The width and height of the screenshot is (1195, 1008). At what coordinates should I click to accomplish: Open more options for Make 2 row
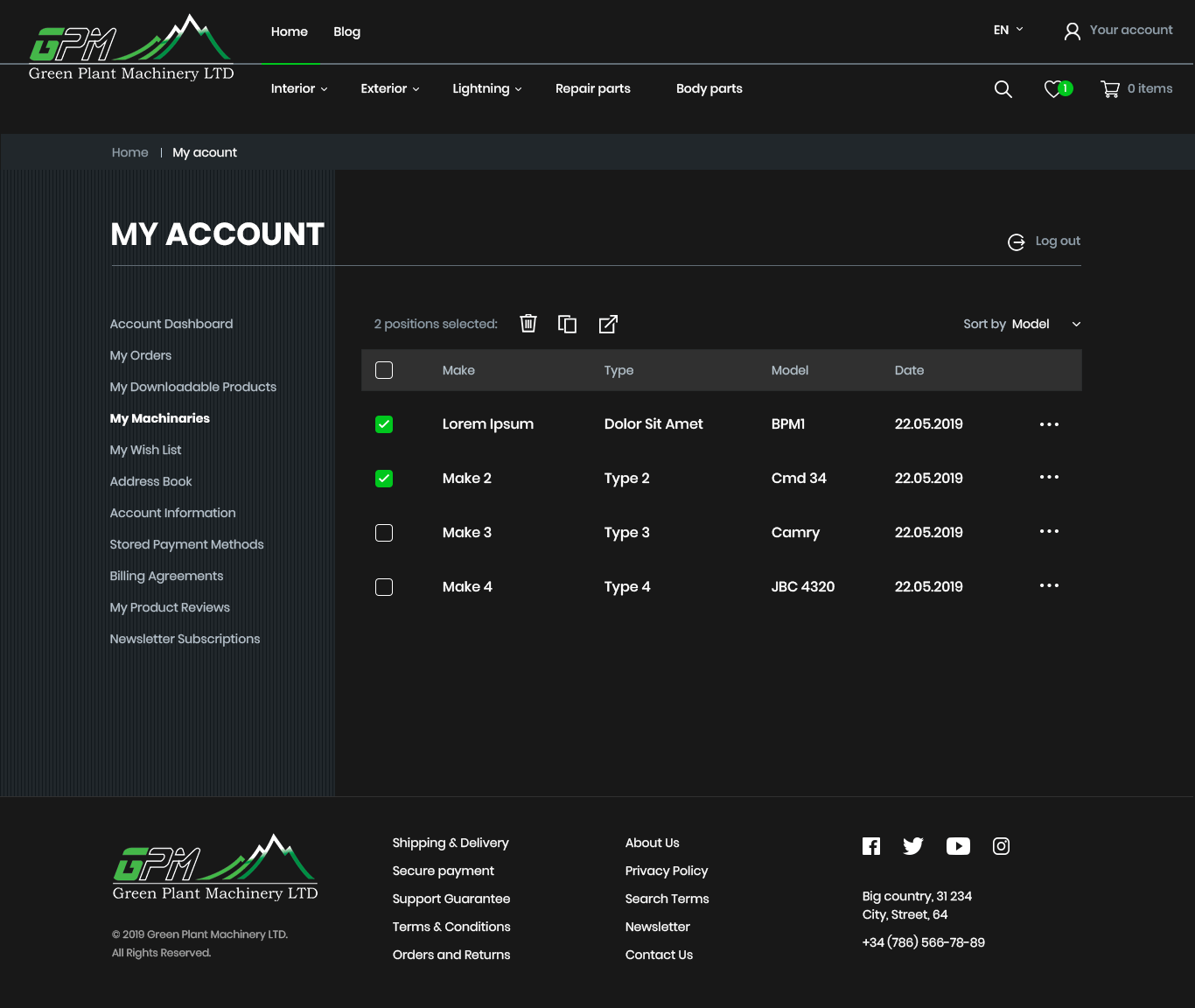point(1049,477)
